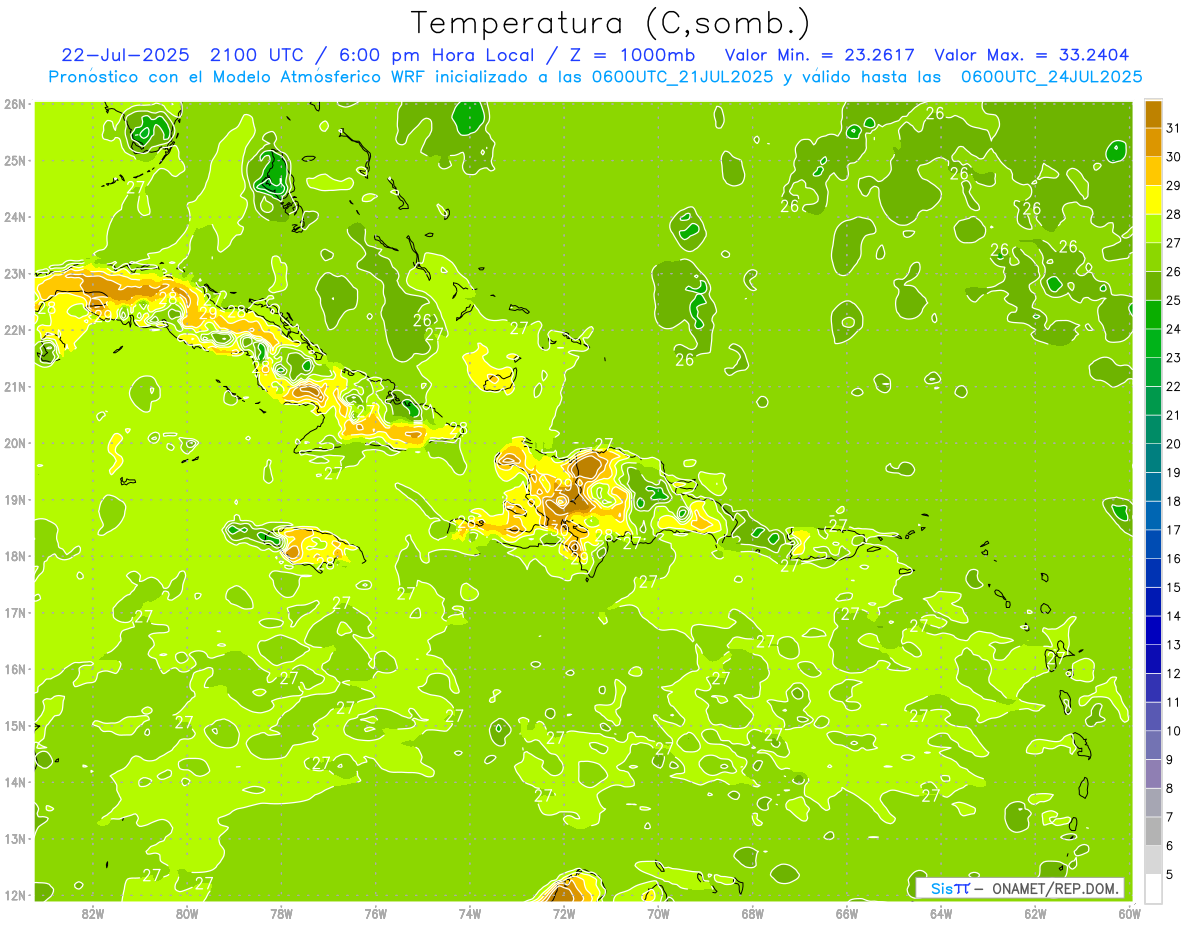Click the "68W" longitude axis label
The image size is (1200, 927).
tap(753, 913)
